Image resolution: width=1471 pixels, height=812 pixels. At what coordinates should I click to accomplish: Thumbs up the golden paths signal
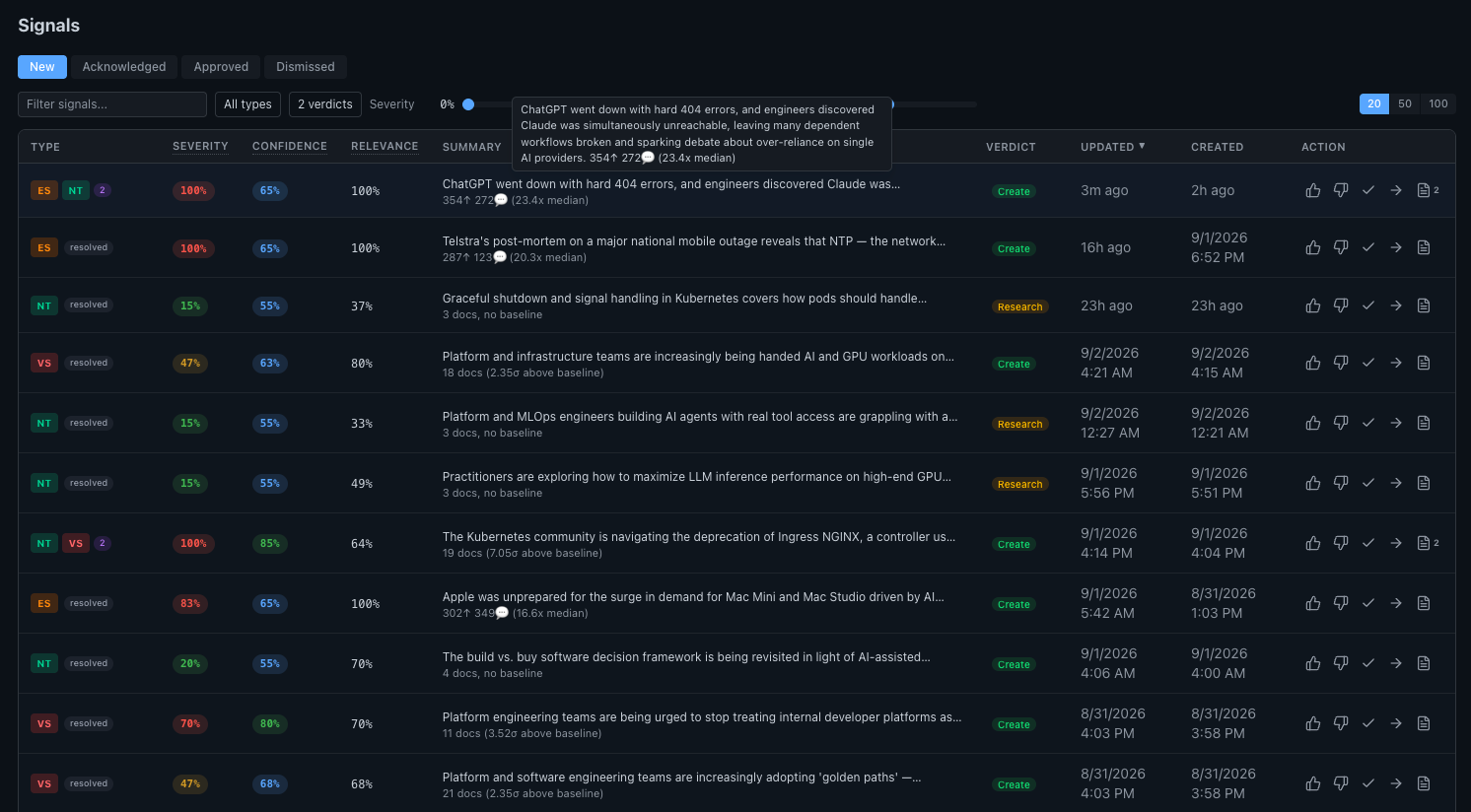point(1313,783)
